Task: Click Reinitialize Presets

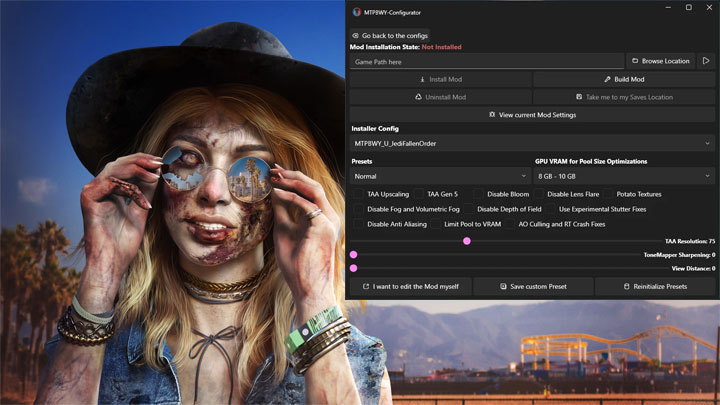Action: coord(655,286)
